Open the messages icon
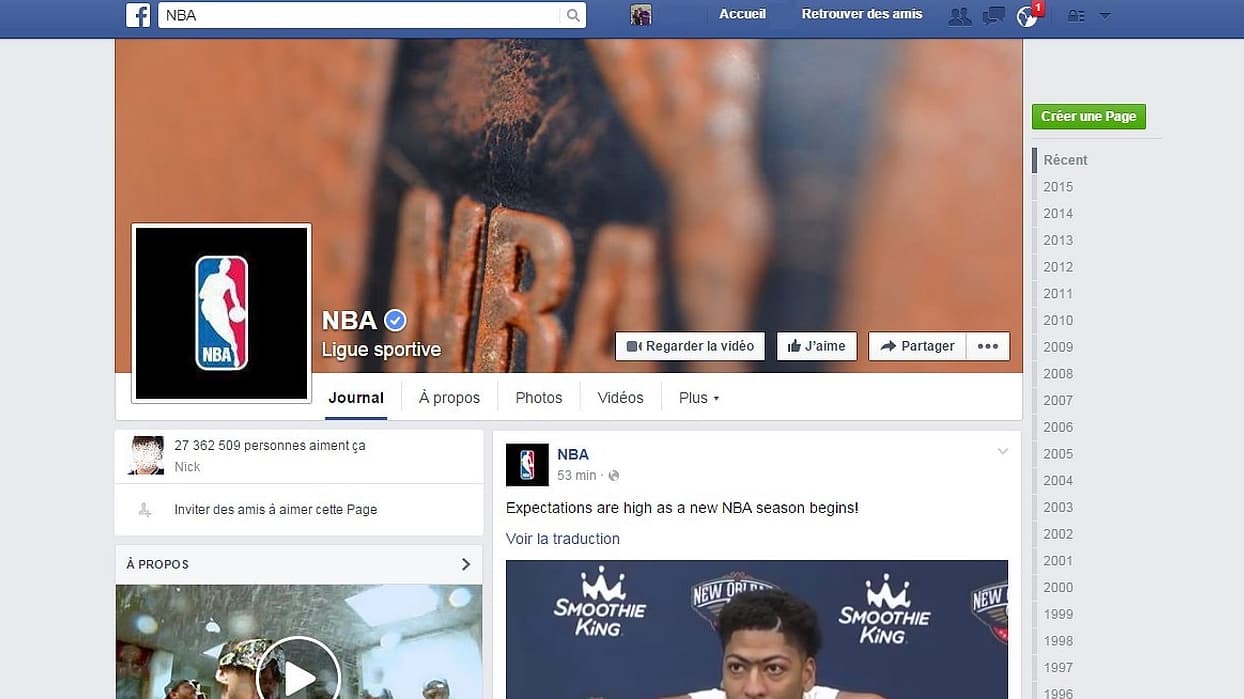Screen dimensions: 1244x699 coord(993,16)
